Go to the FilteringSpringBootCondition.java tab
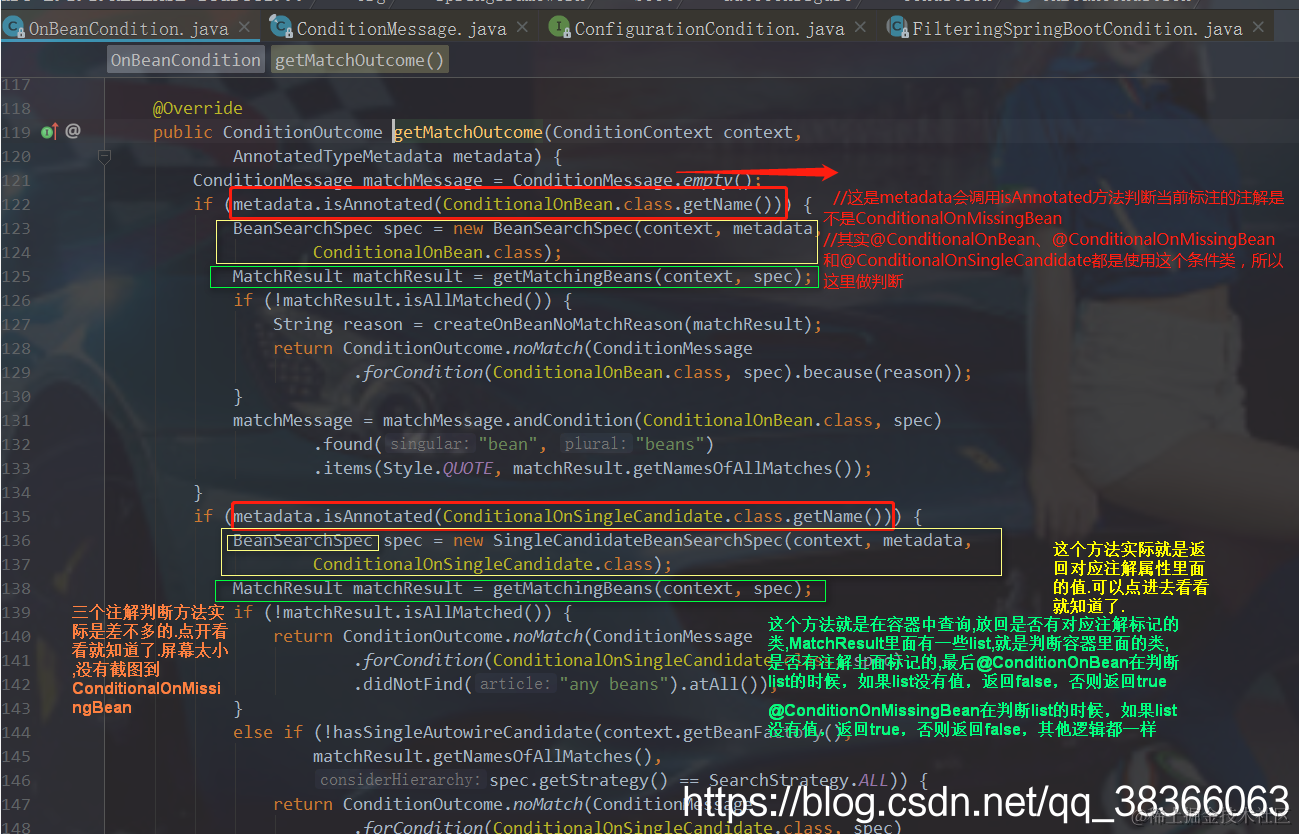 point(1077,29)
